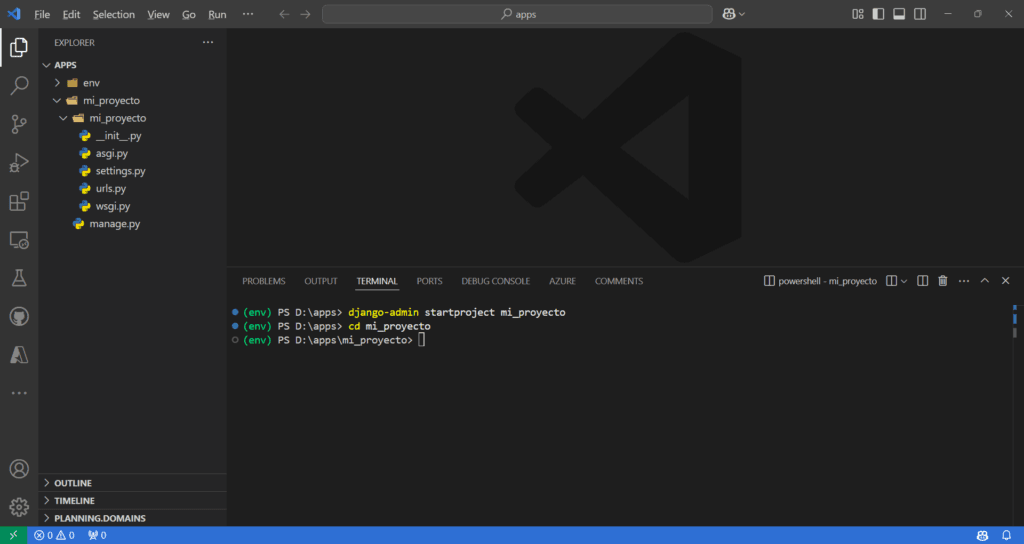Switch to the COMMENTS tab
This screenshot has height=544, width=1024.
click(x=619, y=281)
